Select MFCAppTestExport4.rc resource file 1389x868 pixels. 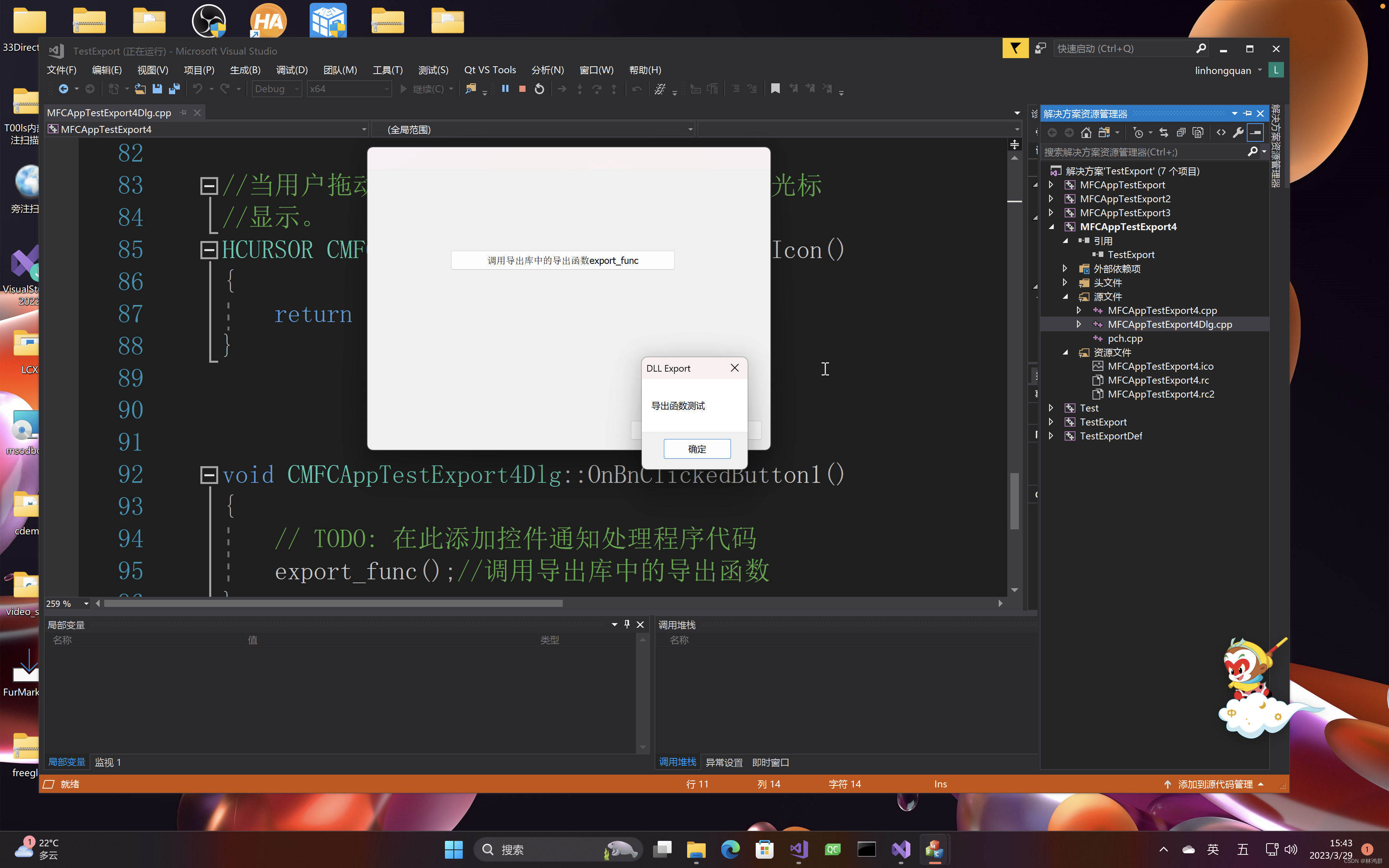point(1158,380)
